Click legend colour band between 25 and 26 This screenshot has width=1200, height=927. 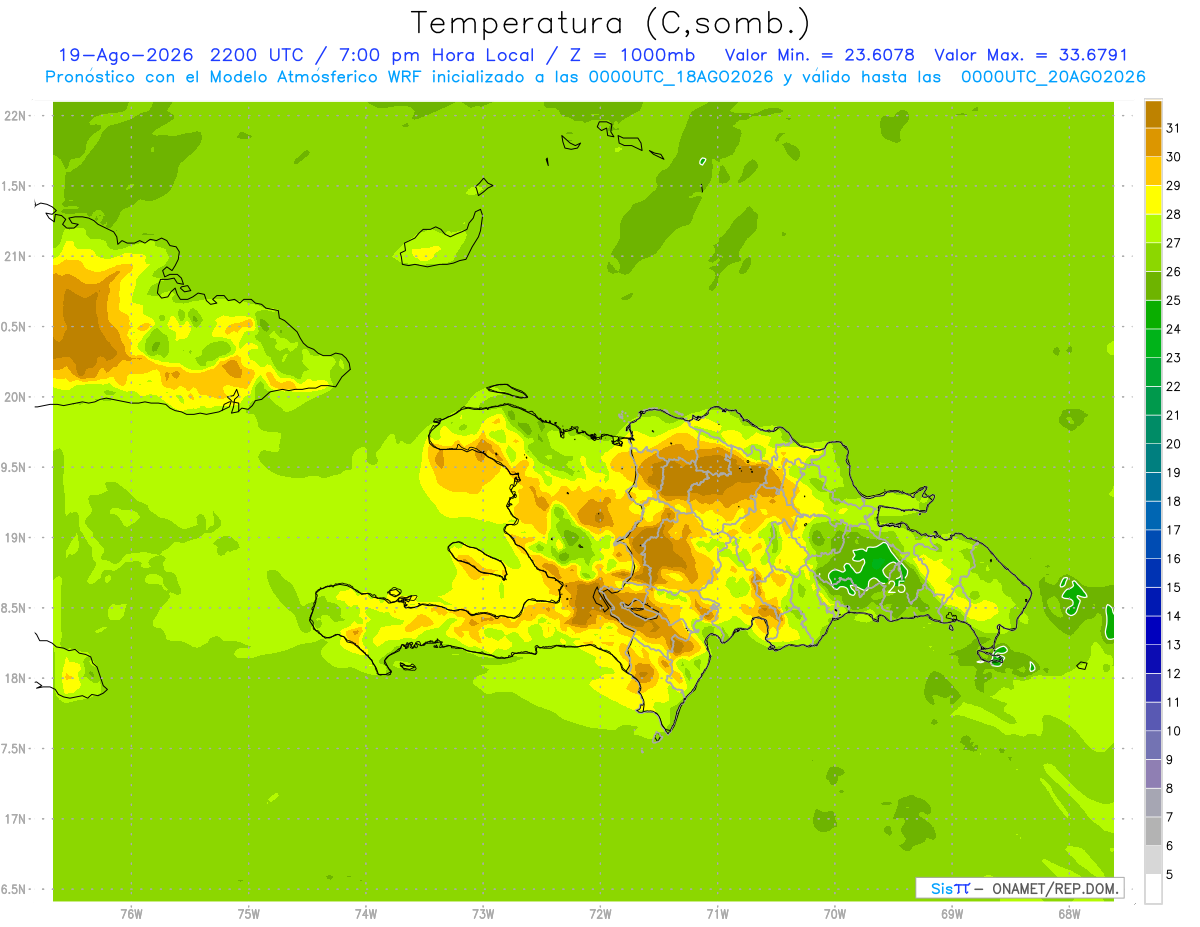click(1153, 286)
